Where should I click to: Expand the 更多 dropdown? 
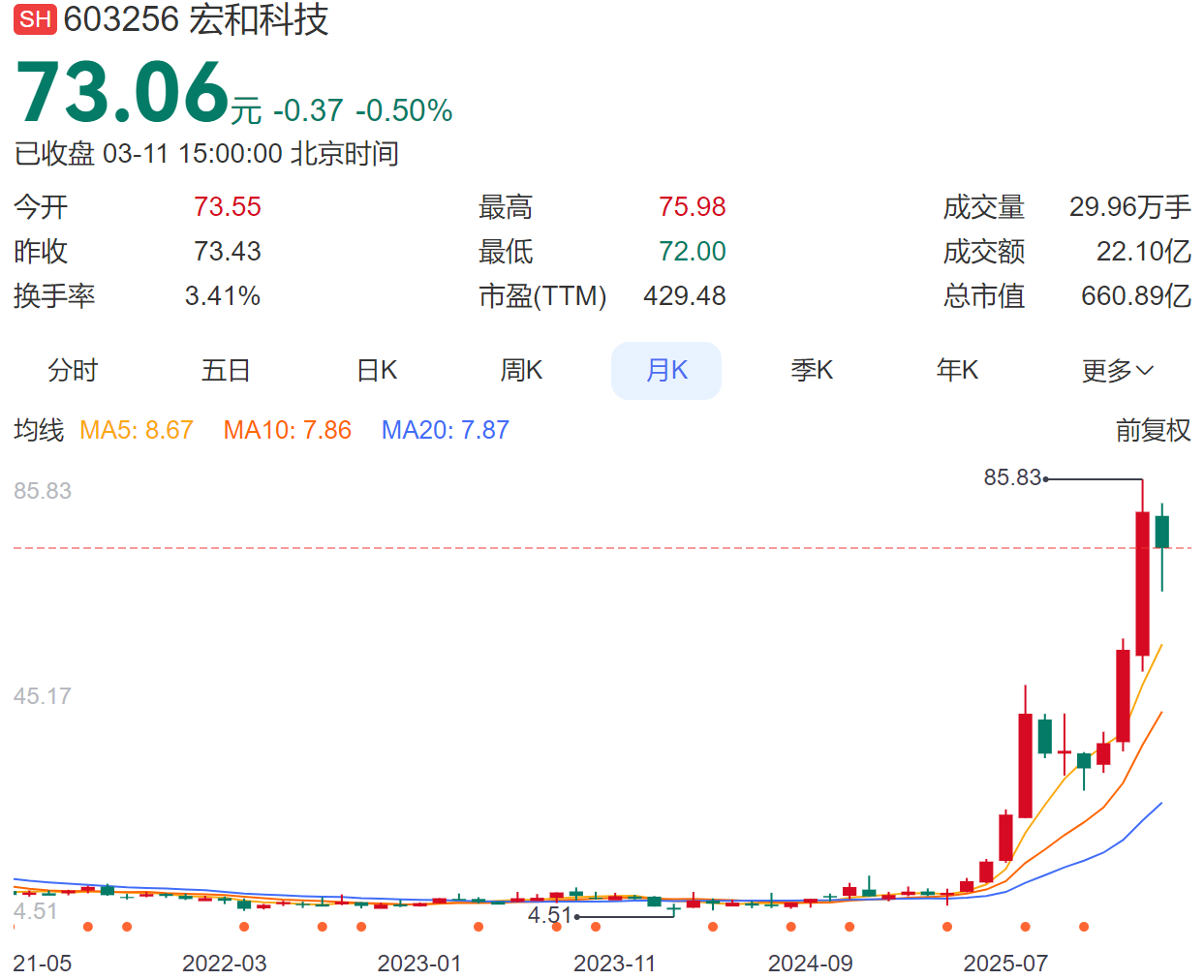1117,370
